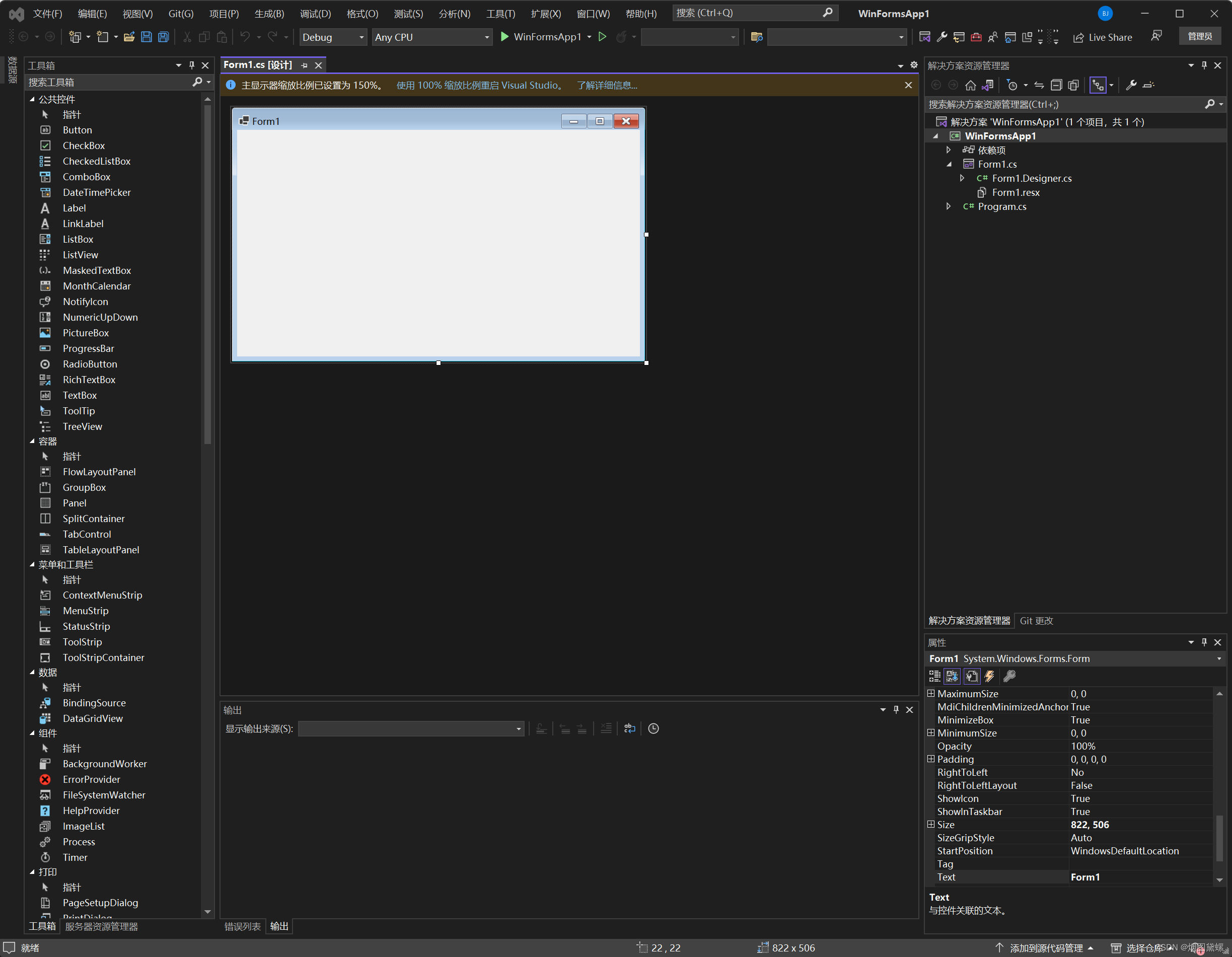Click the Undo toolbar icon

click(245, 37)
